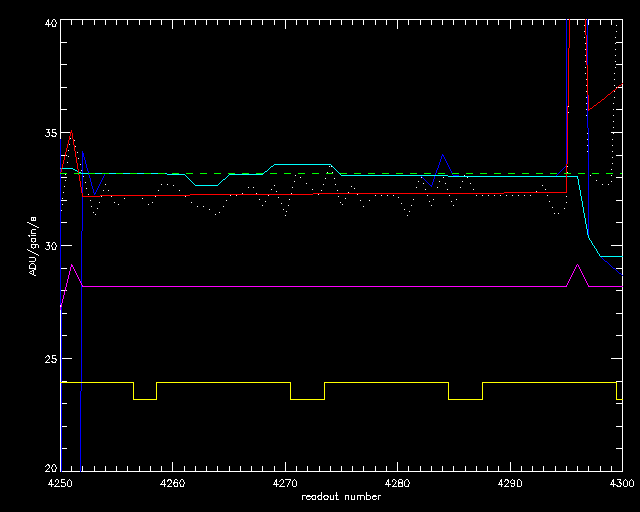Viewport: 640px width, 512px height.
Task: Click the y-axis tick label 30
Action: [x=51, y=246]
